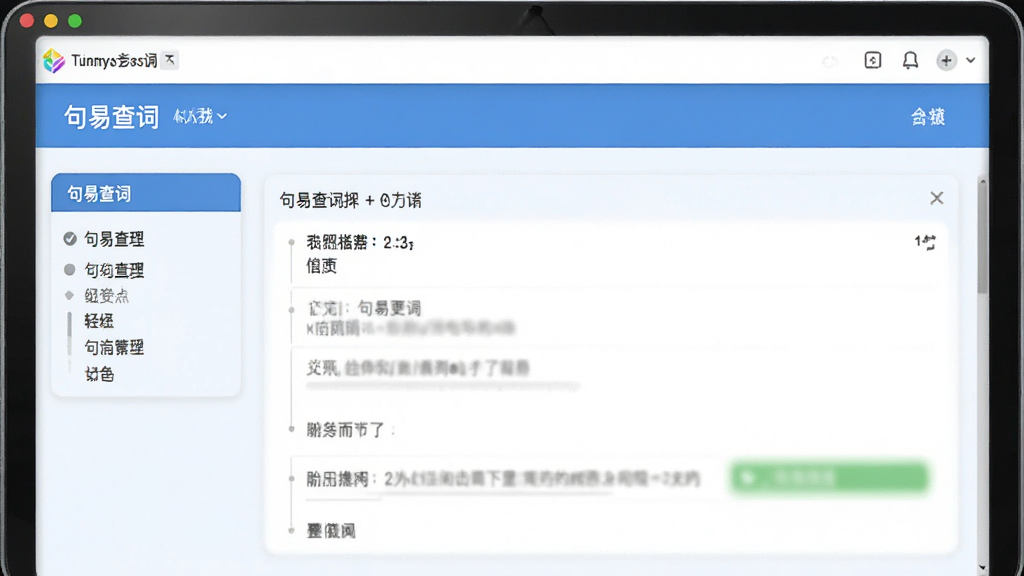The height and width of the screenshot is (576, 1024).
Task: Click the timeline dot beside the 而节了 row
Action: pyautogui.click(x=291, y=429)
